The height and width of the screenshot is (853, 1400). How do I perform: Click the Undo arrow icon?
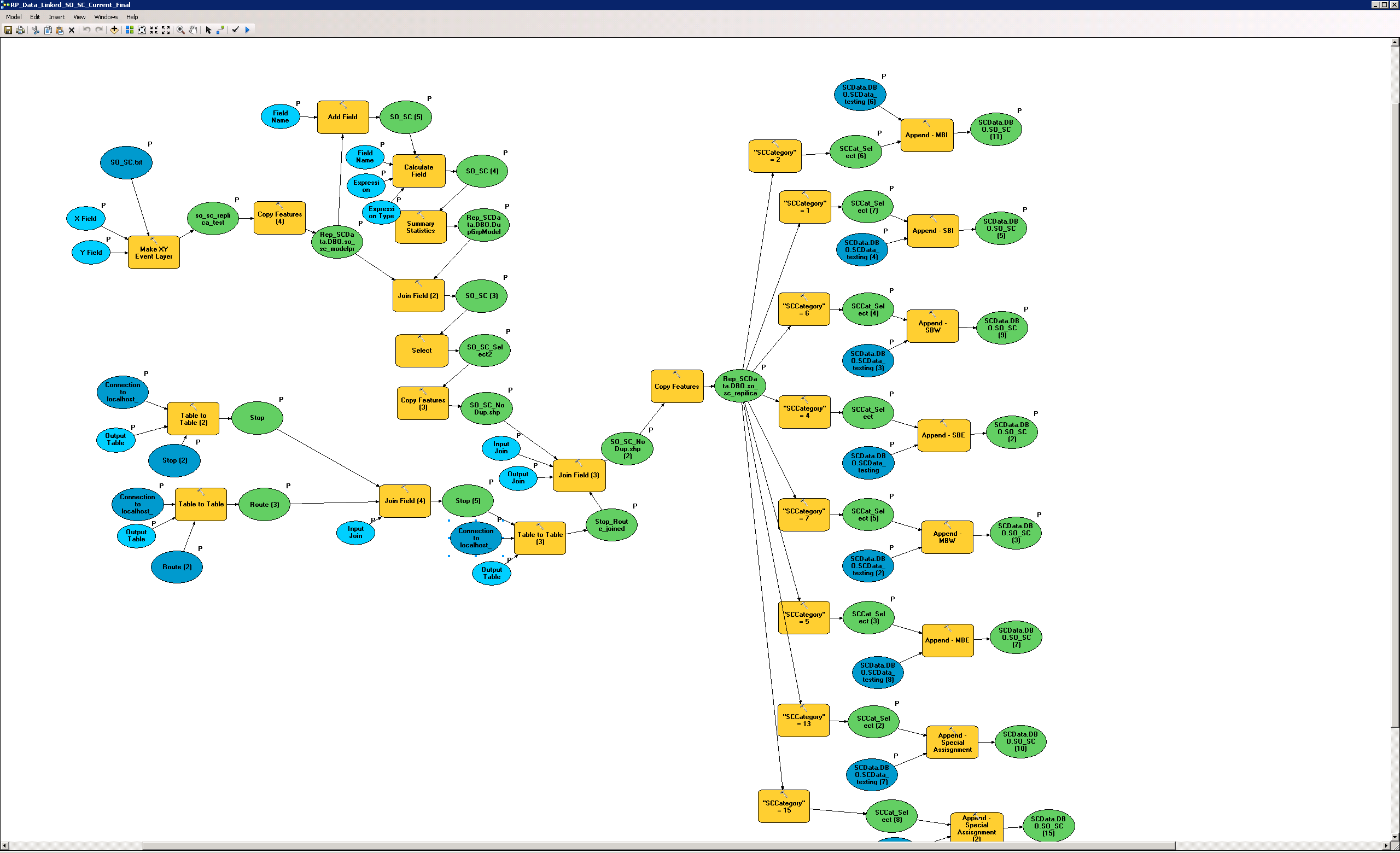pos(87,30)
